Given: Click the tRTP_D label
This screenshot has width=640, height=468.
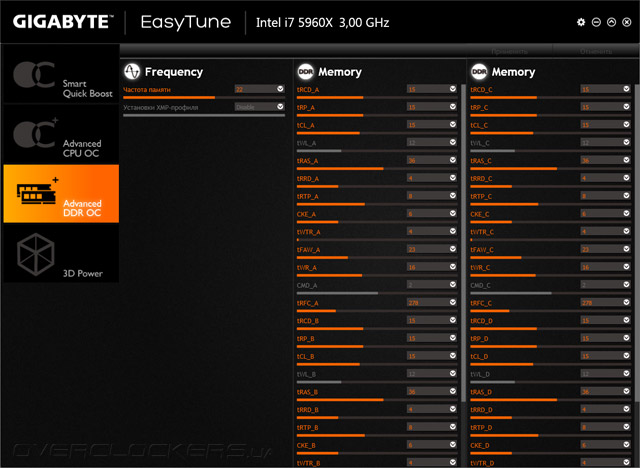Looking at the screenshot, I should click(x=481, y=428).
